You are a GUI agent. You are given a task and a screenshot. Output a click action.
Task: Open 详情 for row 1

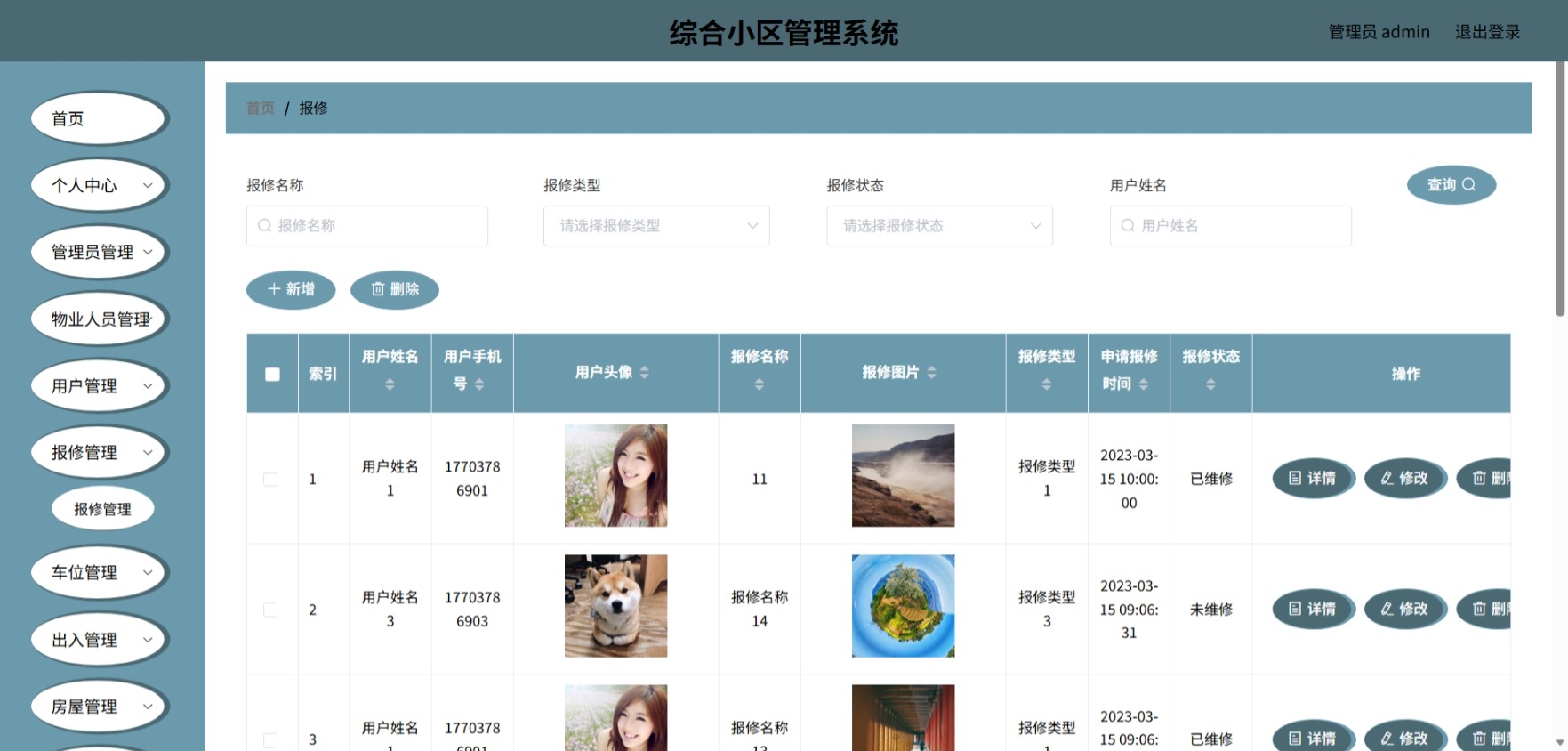tap(1313, 478)
